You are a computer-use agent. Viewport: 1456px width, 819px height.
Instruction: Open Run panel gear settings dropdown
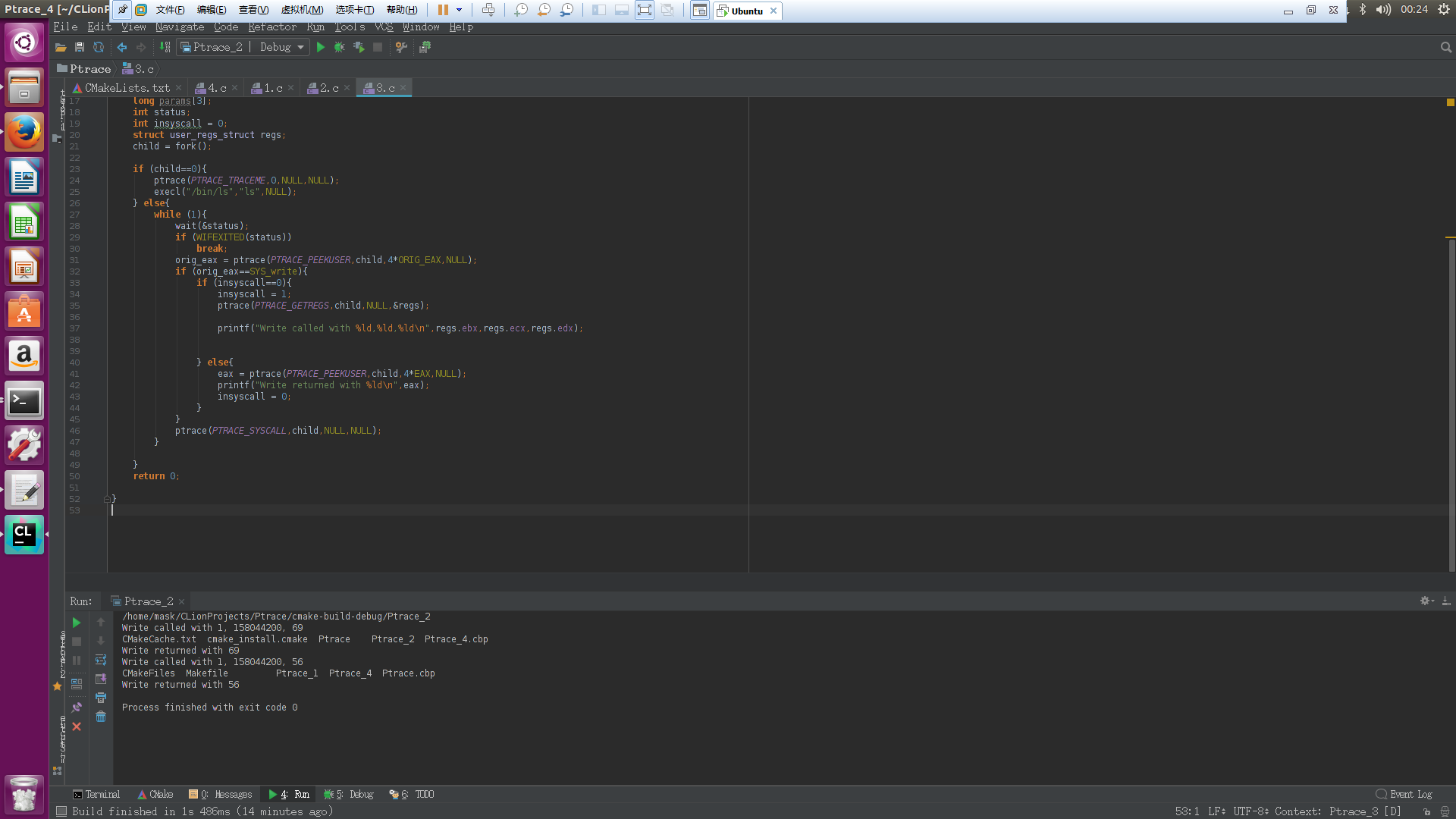coord(1426,601)
